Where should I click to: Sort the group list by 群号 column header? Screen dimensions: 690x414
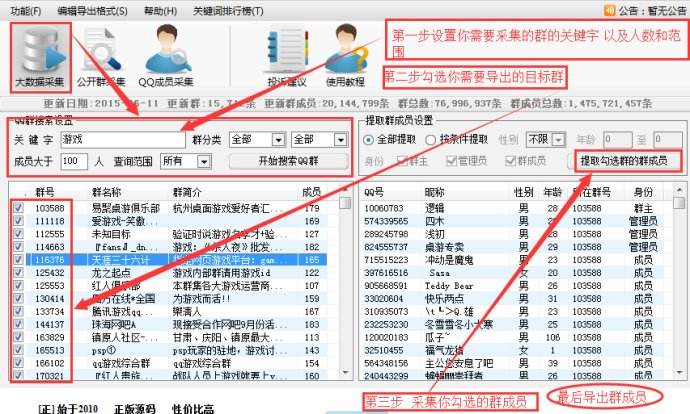coord(48,190)
